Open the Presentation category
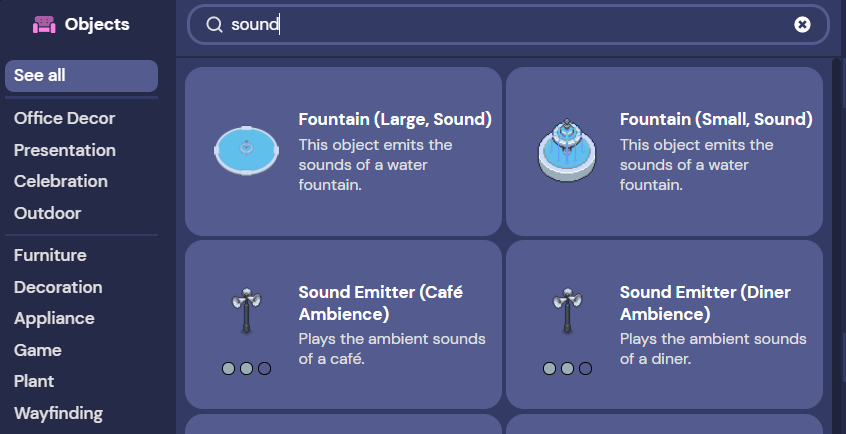The width and height of the screenshot is (846, 434). click(65, 150)
